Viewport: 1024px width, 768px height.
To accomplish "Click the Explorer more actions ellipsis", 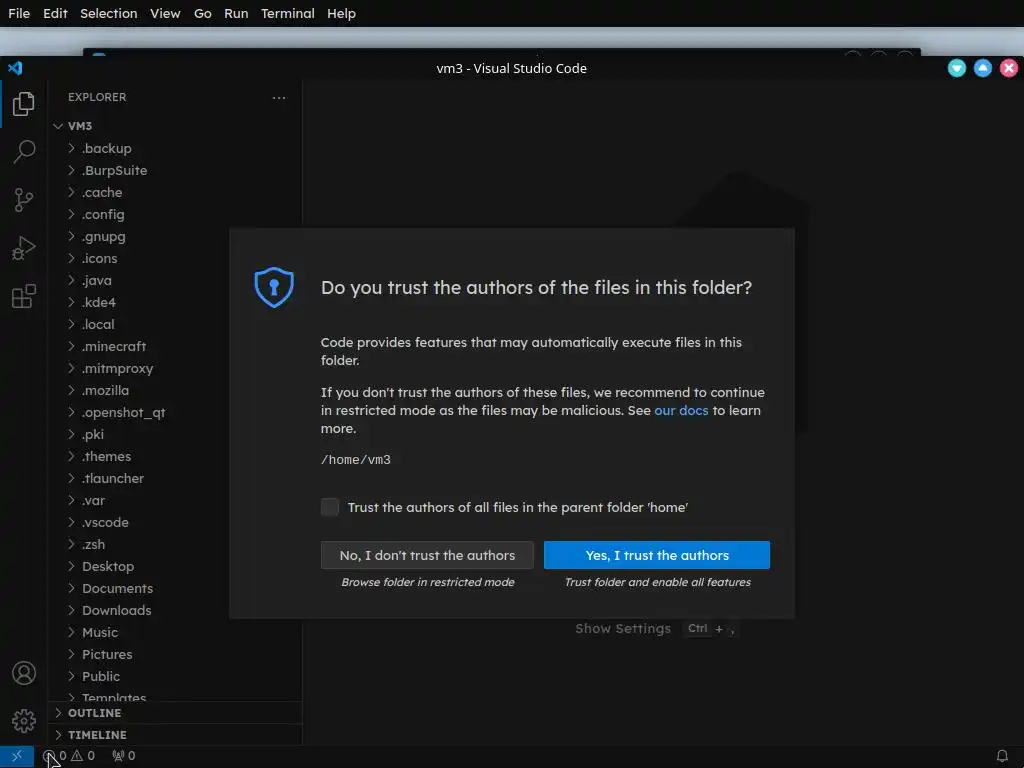I will (x=279, y=98).
